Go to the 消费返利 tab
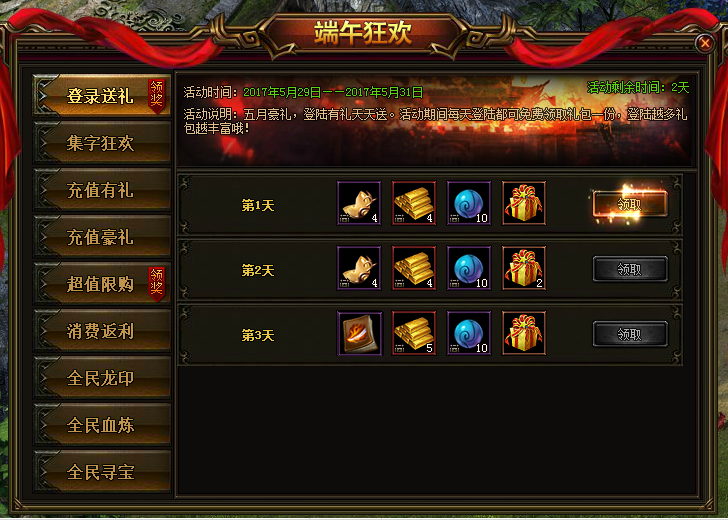Image resolution: width=728 pixels, height=520 pixels. 102,331
